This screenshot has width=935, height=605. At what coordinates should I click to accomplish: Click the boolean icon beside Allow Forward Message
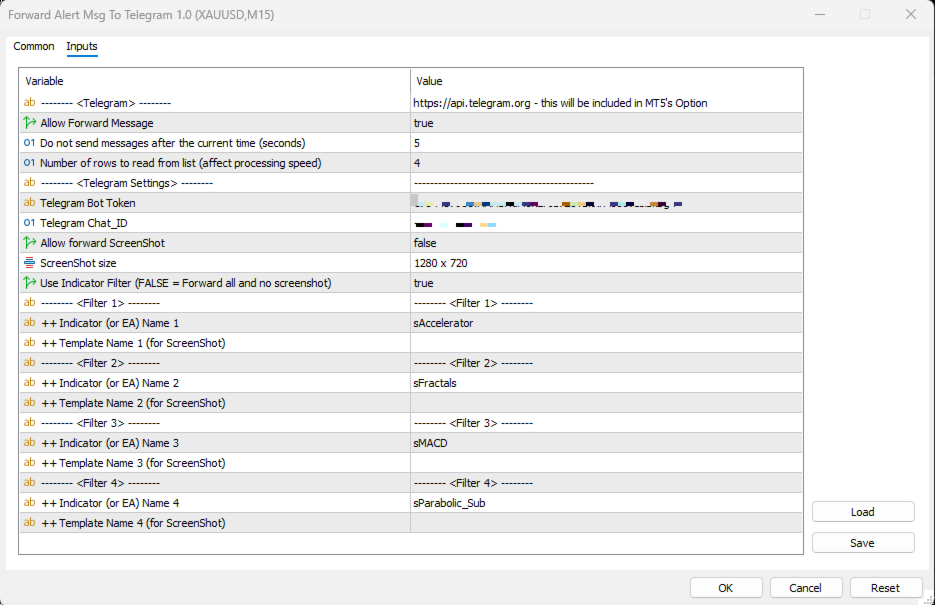[29, 123]
